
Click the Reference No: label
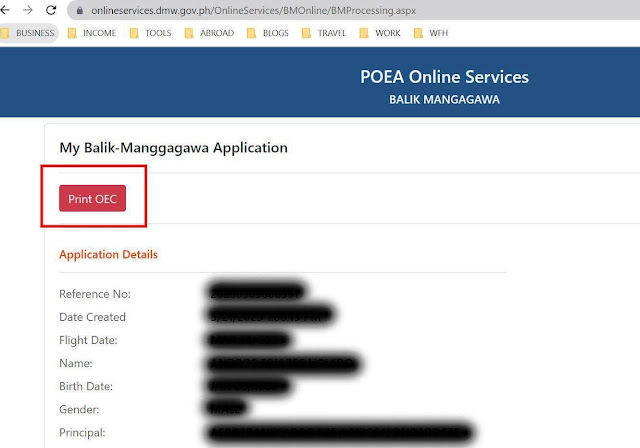pyautogui.click(x=95, y=294)
